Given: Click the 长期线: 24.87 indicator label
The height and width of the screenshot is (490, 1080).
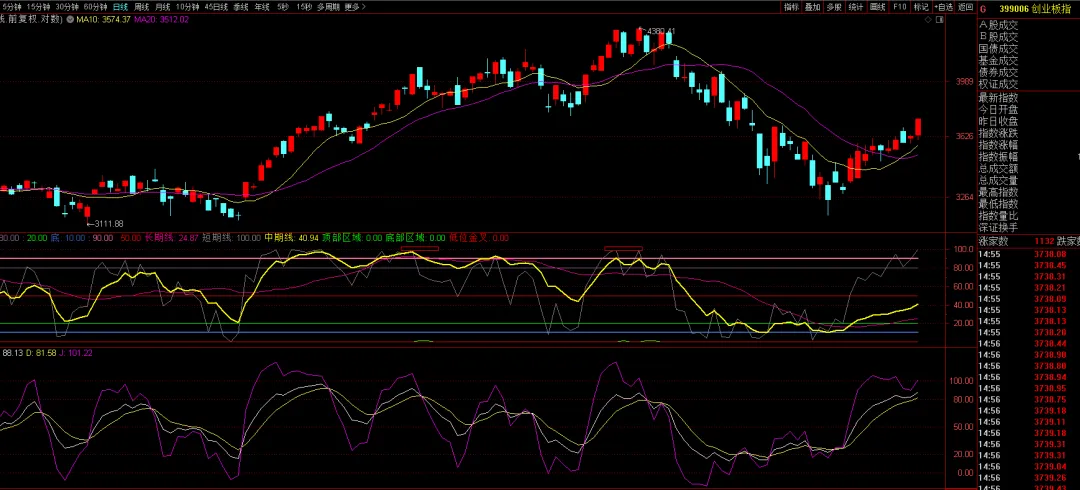Looking at the screenshot, I should click(x=172, y=238).
